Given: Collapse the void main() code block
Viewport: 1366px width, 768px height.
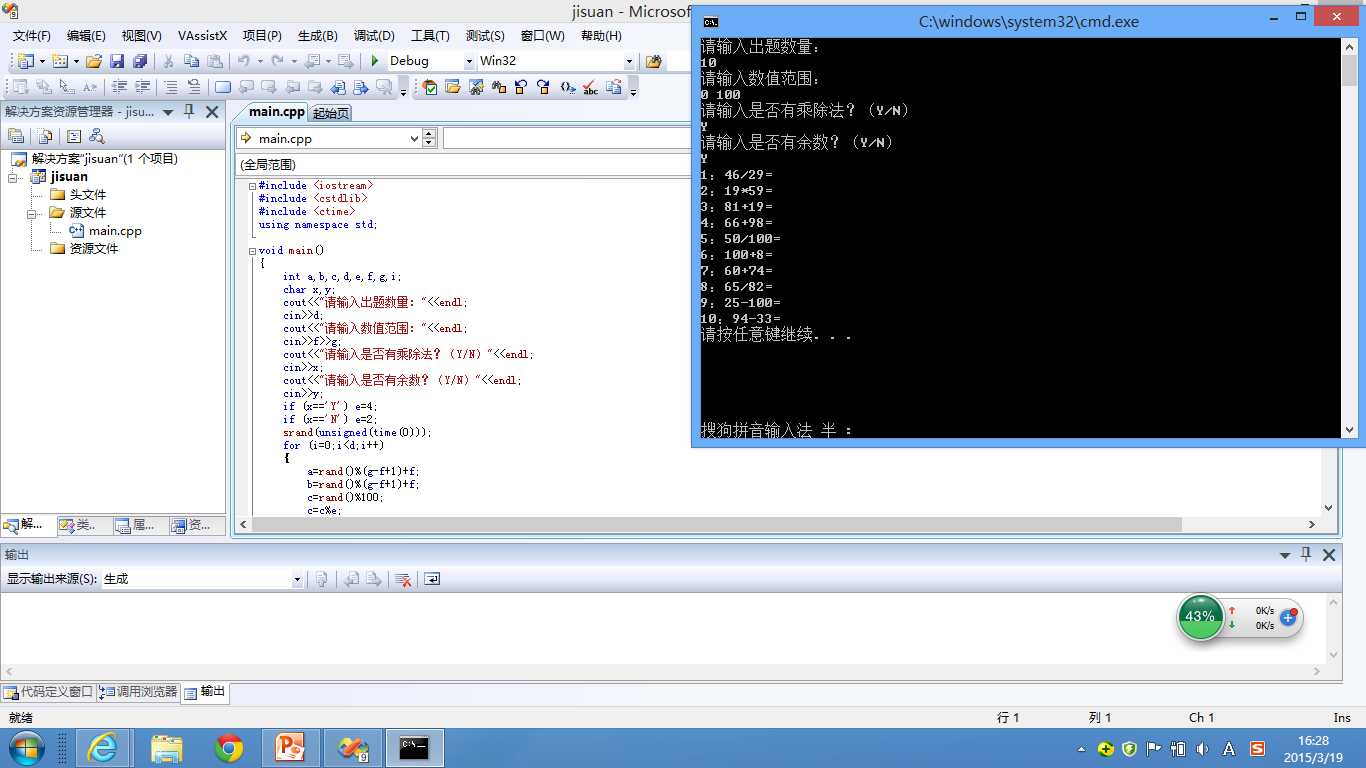Looking at the screenshot, I should coord(253,251).
